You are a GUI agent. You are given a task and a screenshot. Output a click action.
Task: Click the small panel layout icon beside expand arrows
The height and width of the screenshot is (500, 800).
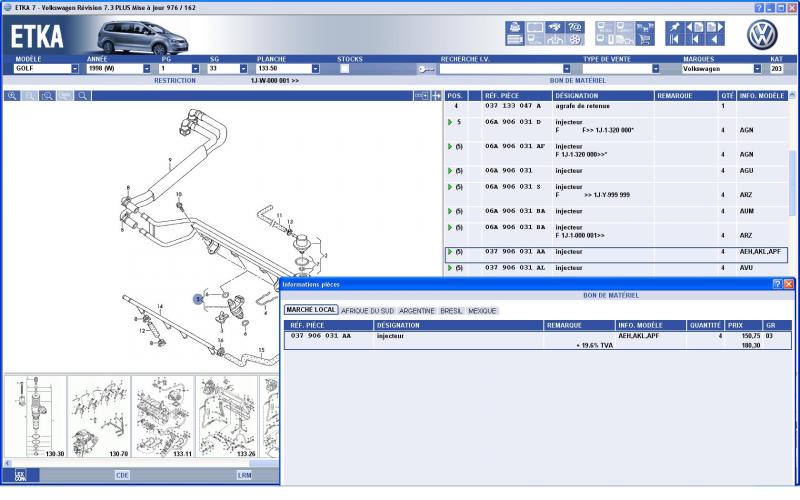421,96
